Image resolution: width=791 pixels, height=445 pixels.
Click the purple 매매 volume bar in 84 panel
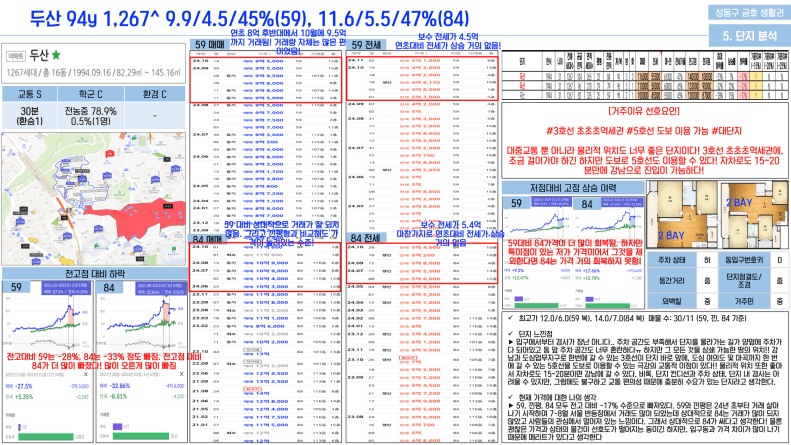pyautogui.click(x=118, y=427)
